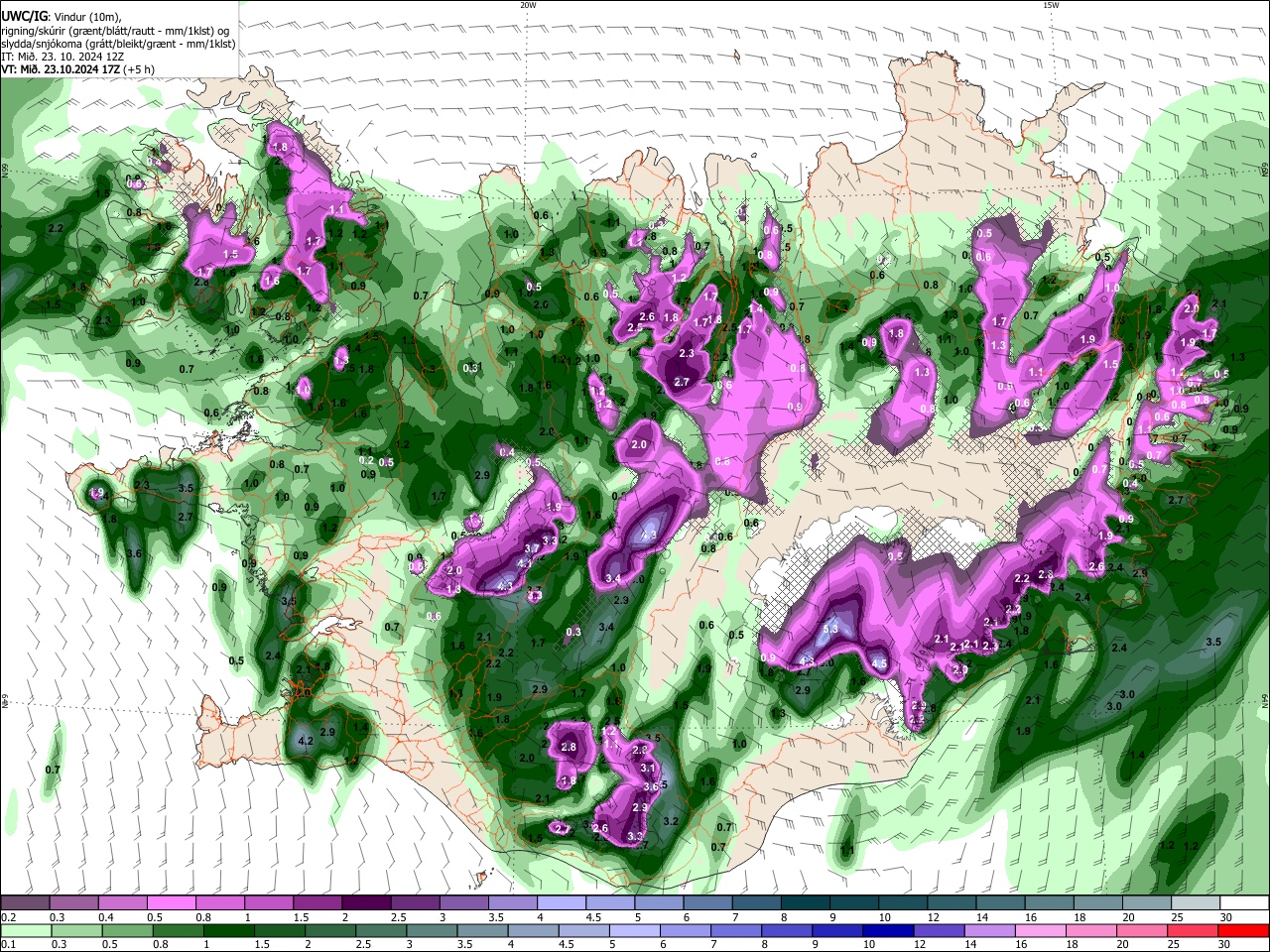The image size is (1270, 952).
Task: Click the 'VT: Mið. 23.10.2024 17Z (+5 h)' line
Action: [x=75, y=69]
